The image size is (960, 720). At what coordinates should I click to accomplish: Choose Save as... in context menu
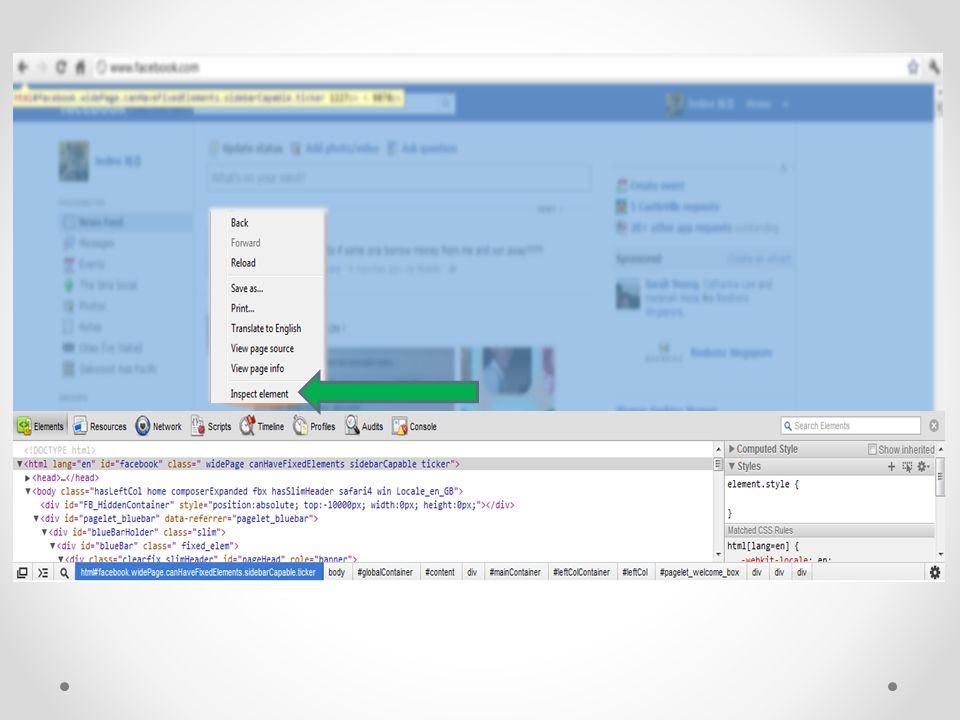(x=247, y=288)
